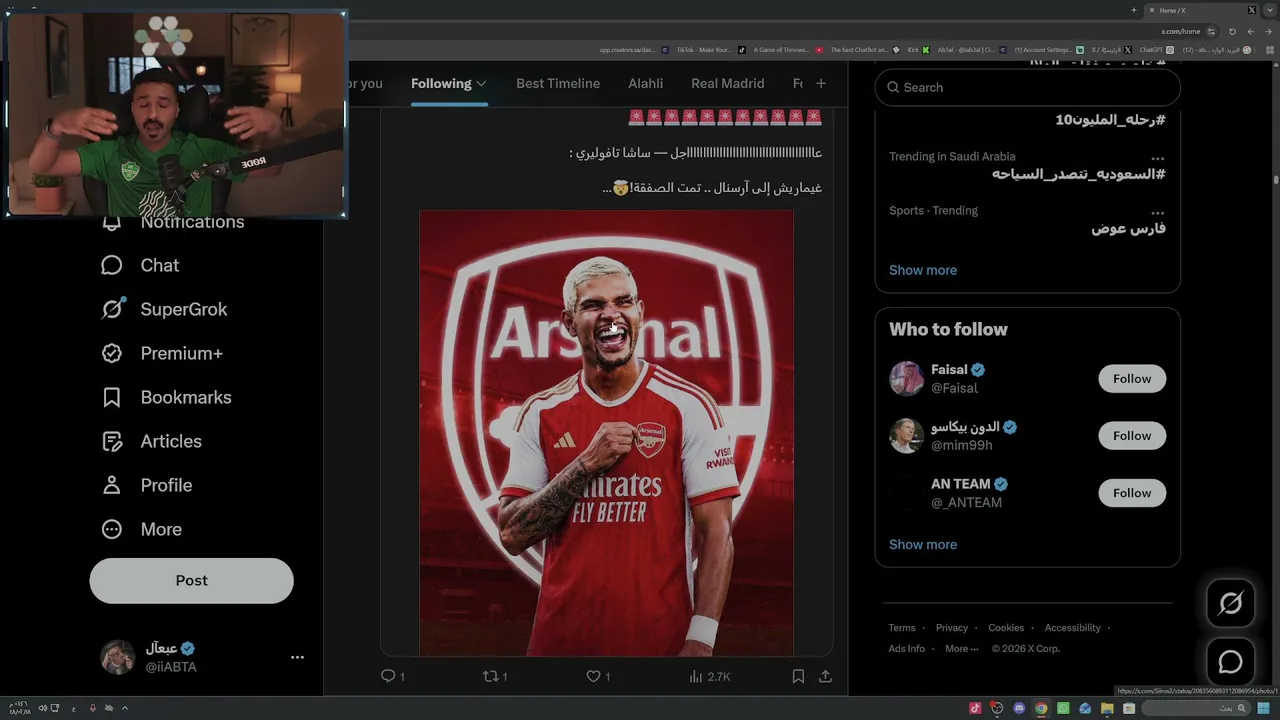
Task: Switch to the Alahli tab
Action: [646, 83]
